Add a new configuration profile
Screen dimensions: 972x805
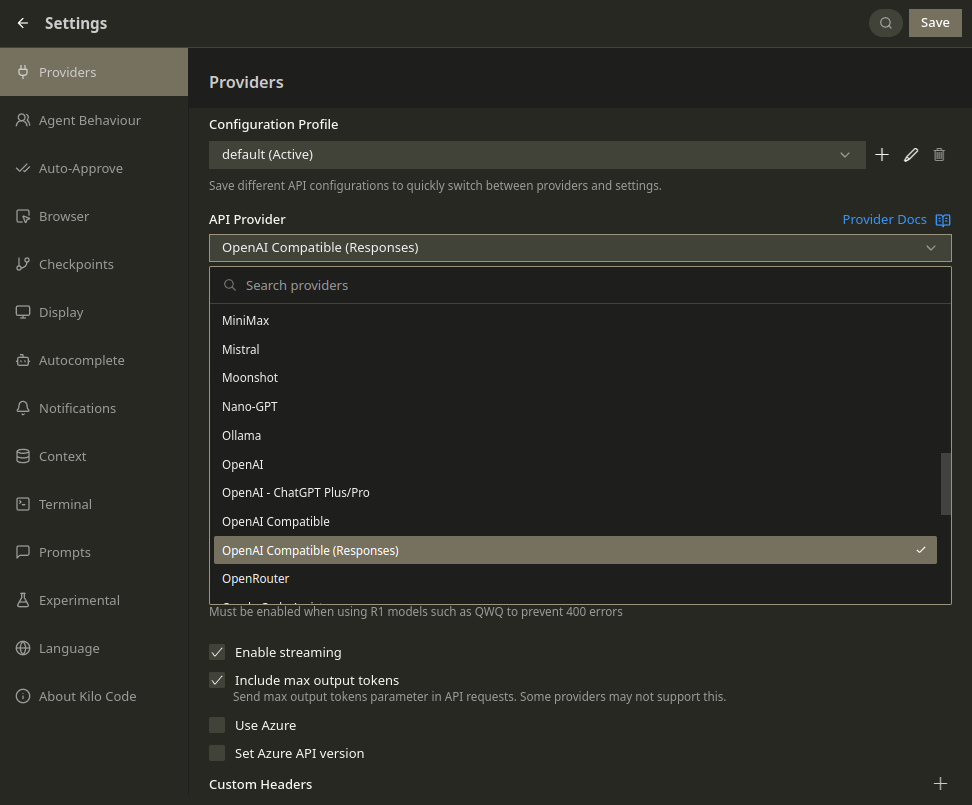tap(881, 154)
